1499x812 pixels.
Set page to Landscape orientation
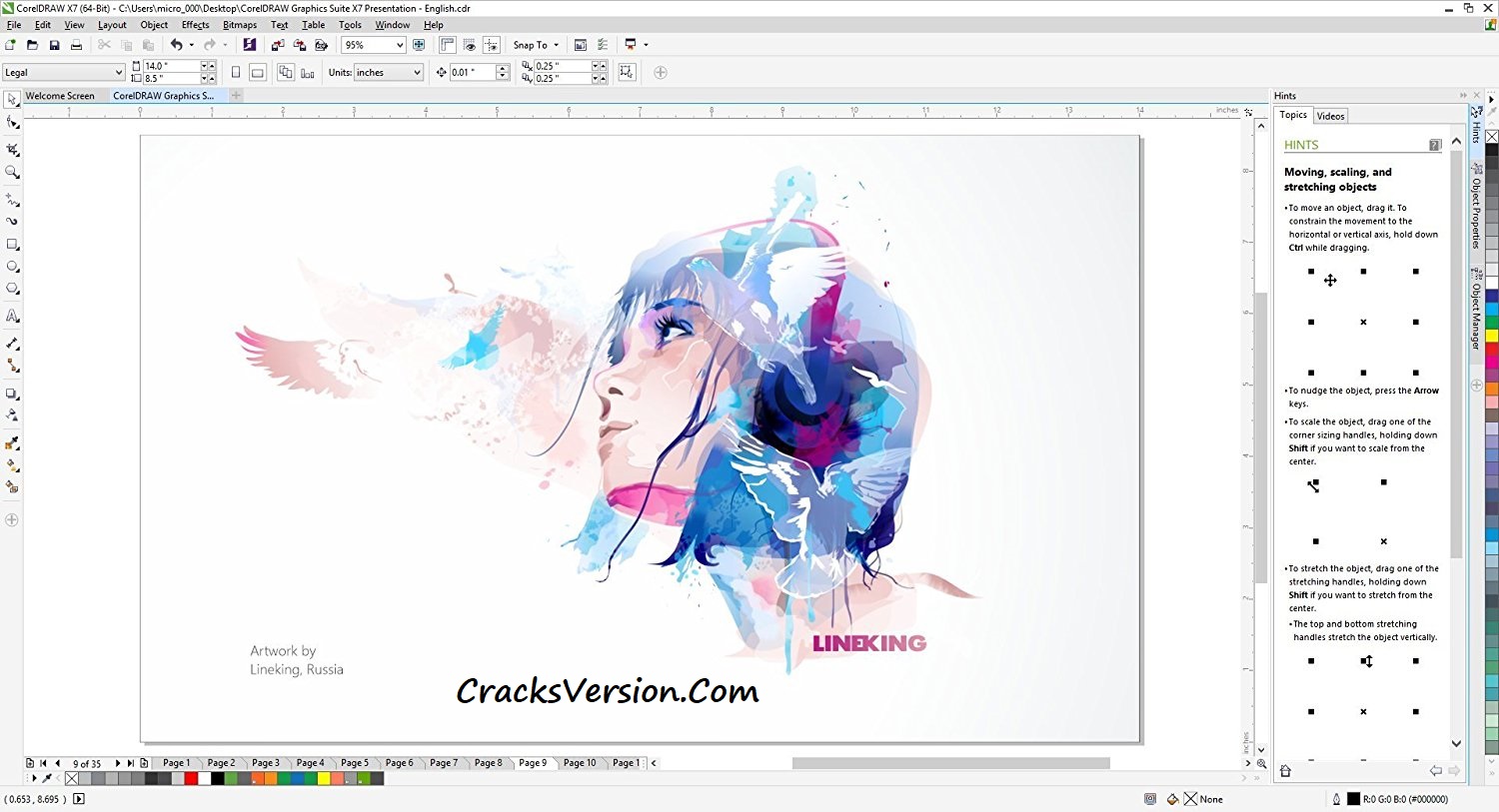258,72
